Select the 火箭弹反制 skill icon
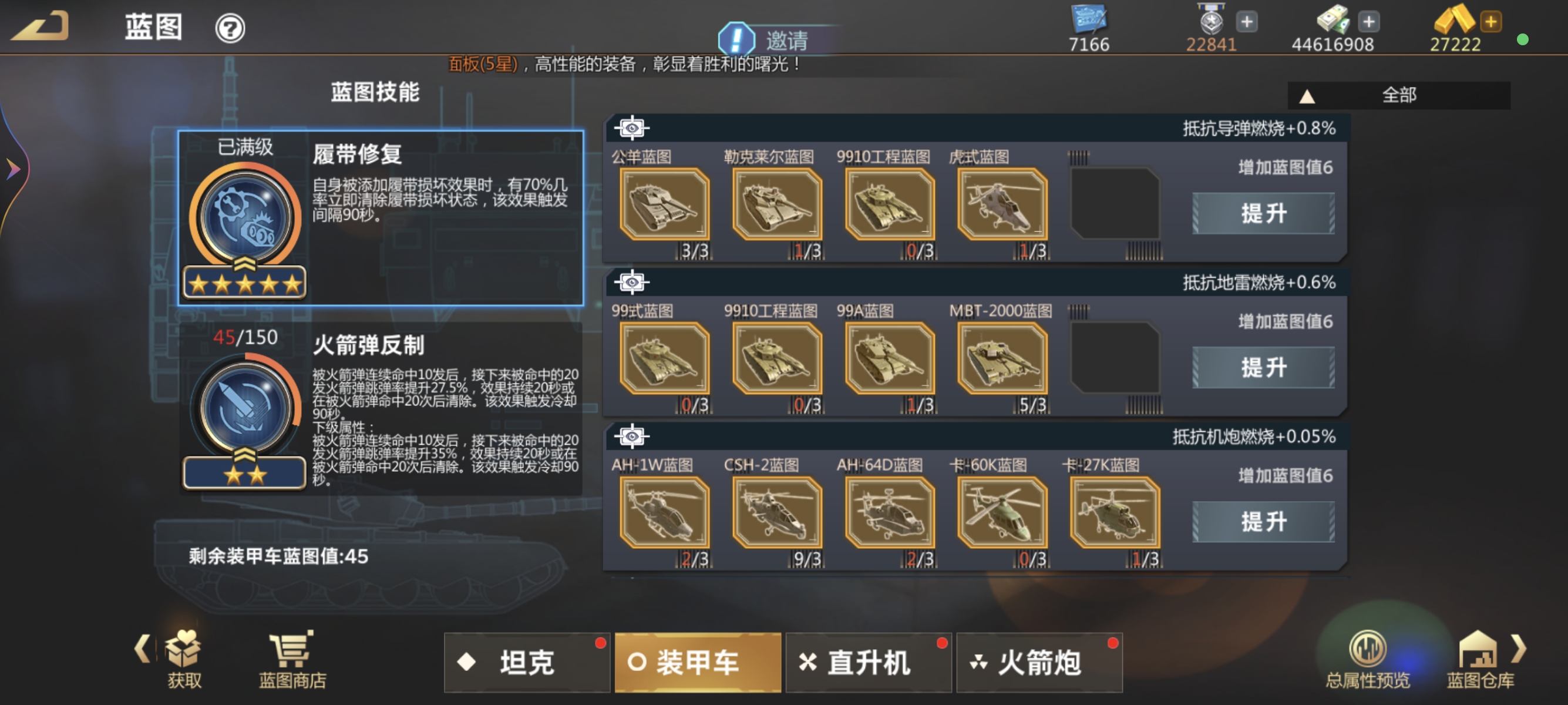 tap(245, 408)
